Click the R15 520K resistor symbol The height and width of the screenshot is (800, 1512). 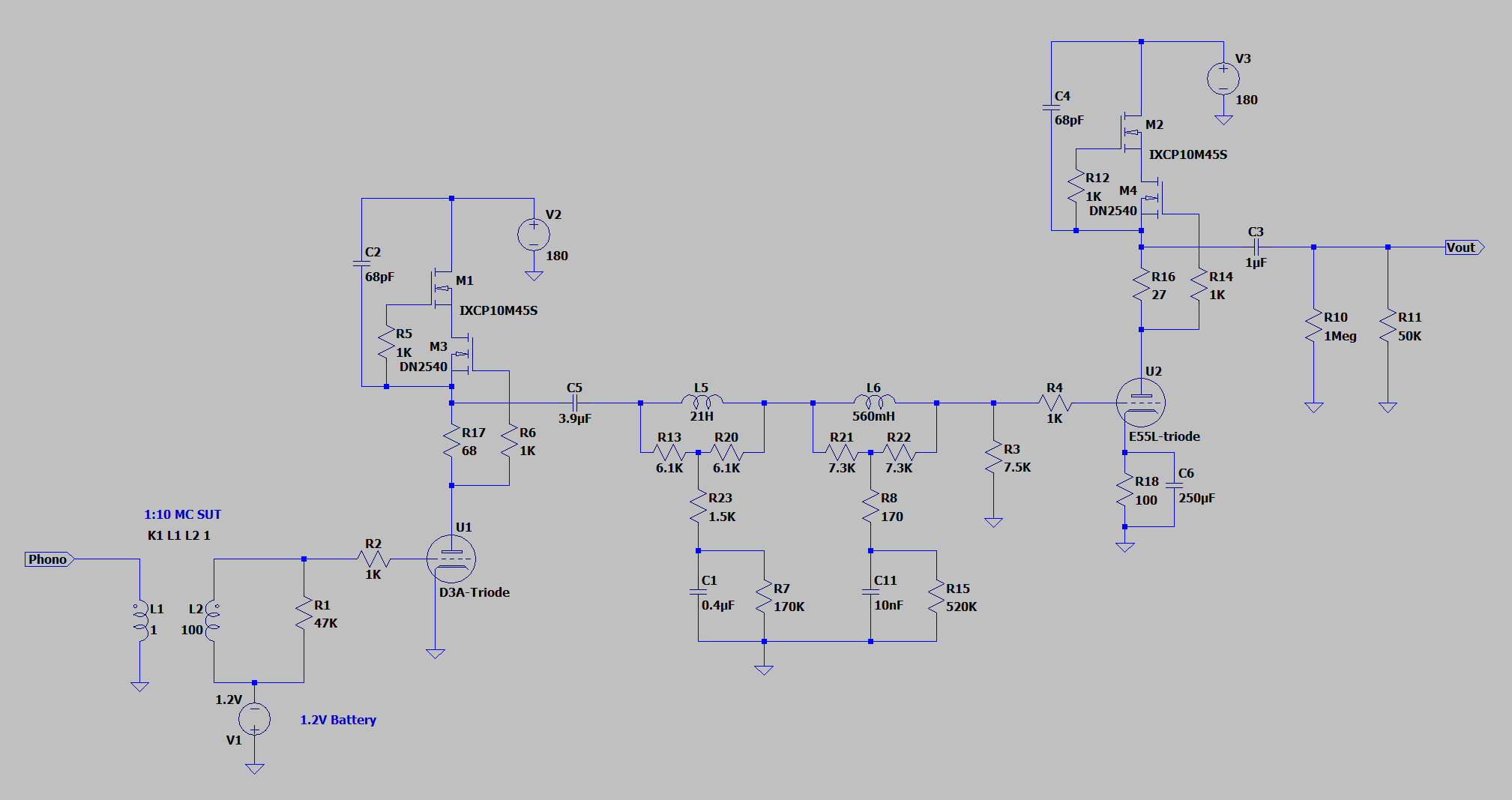936,597
